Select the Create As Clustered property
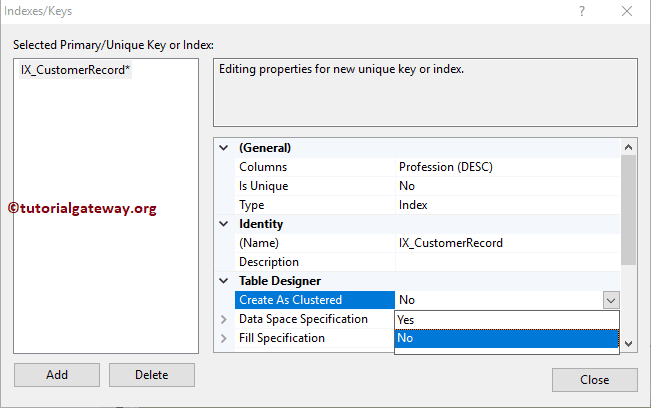The height and width of the screenshot is (408, 651). pos(315,300)
